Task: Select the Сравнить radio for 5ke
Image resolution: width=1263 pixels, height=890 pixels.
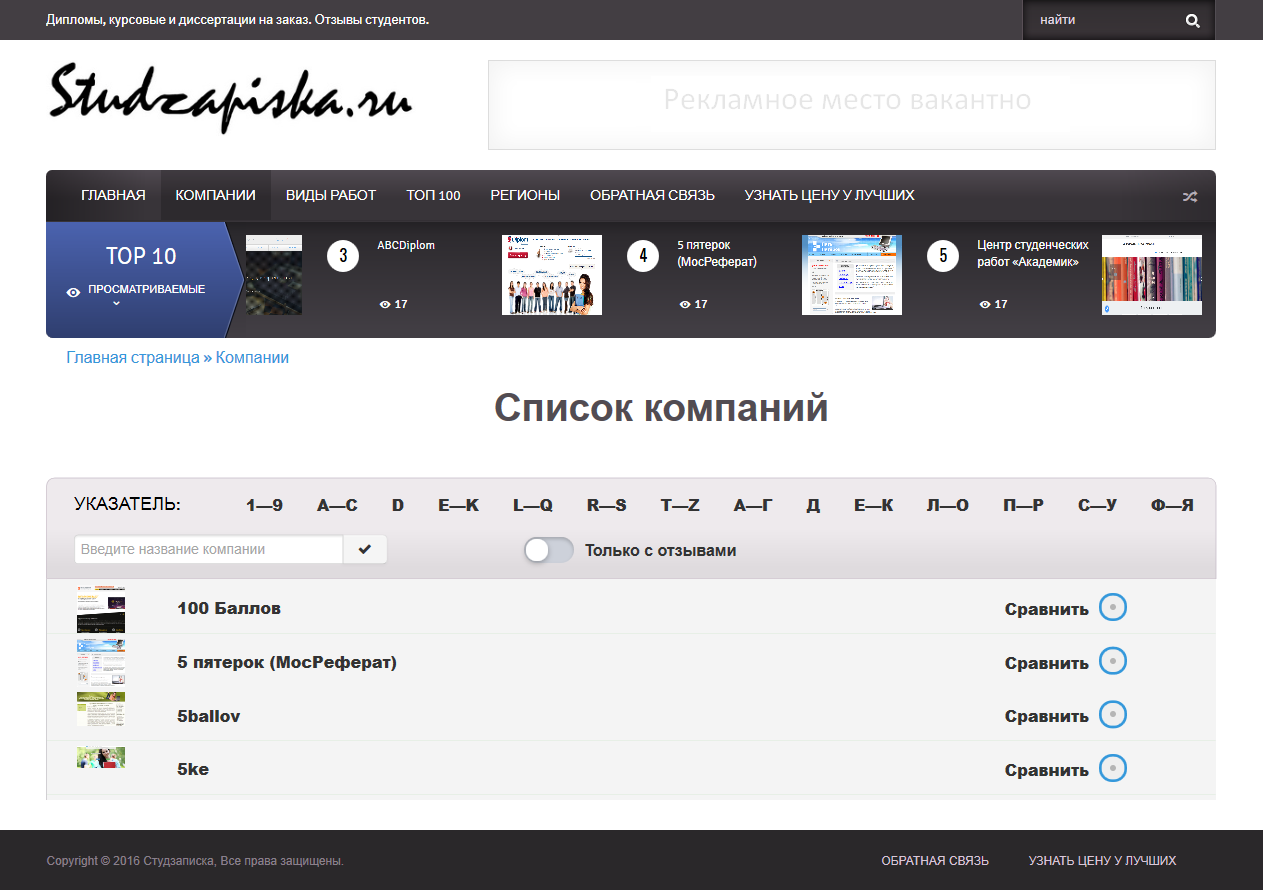Action: point(1112,769)
